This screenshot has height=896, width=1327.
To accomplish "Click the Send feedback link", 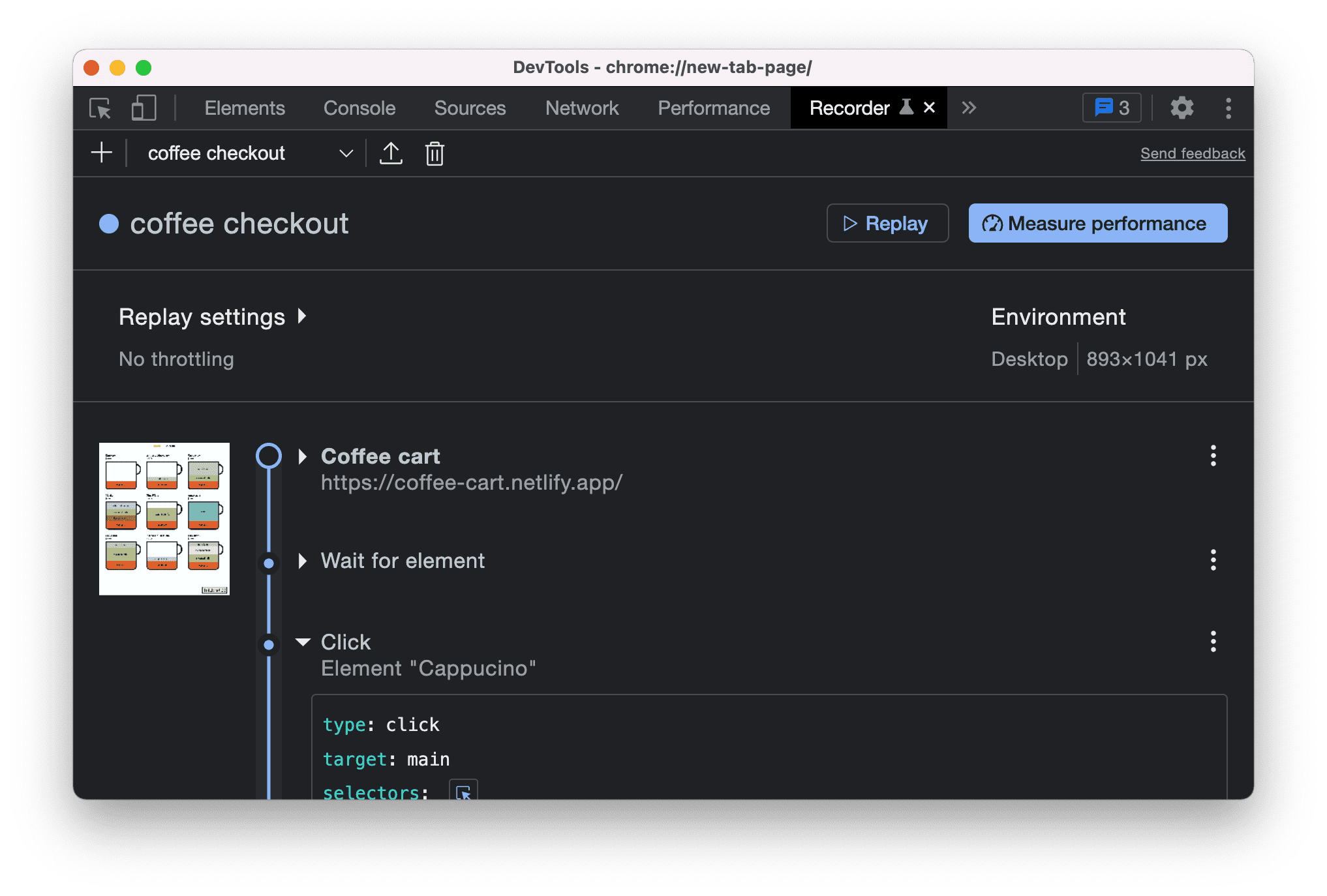I will click(1193, 154).
